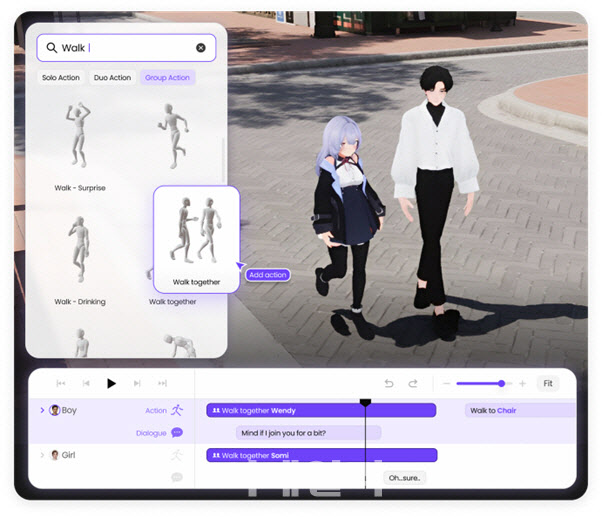Zoom out the timeline with minus
This screenshot has width=602, height=517.
point(446,383)
